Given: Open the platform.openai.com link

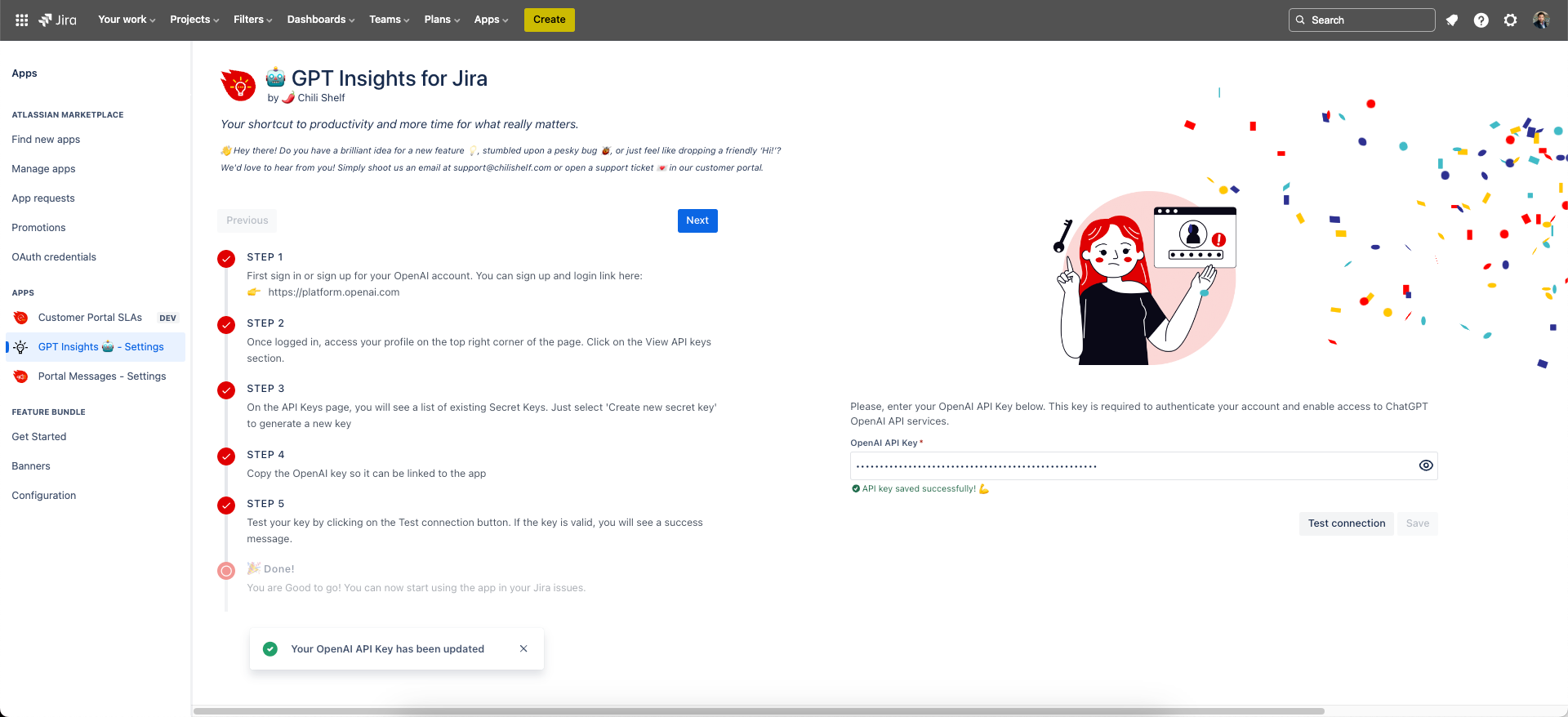Looking at the screenshot, I should pos(334,292).
